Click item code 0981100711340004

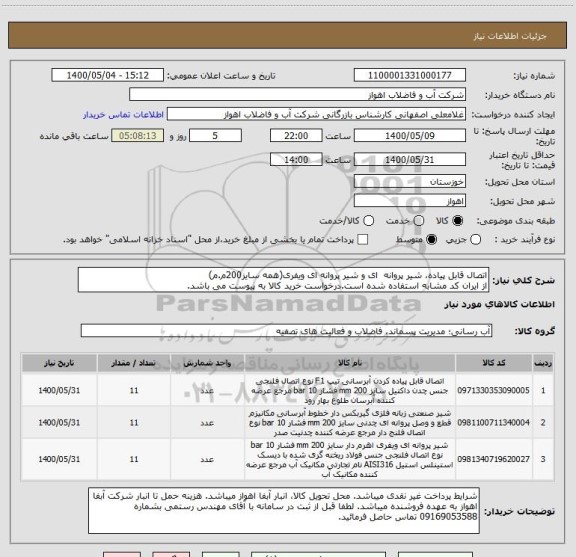pyautogui.click(x=493, y=423)
